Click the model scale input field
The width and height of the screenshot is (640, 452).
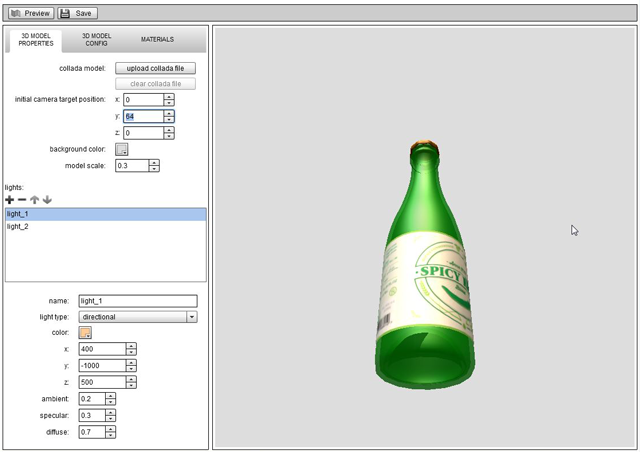(132, 166)
